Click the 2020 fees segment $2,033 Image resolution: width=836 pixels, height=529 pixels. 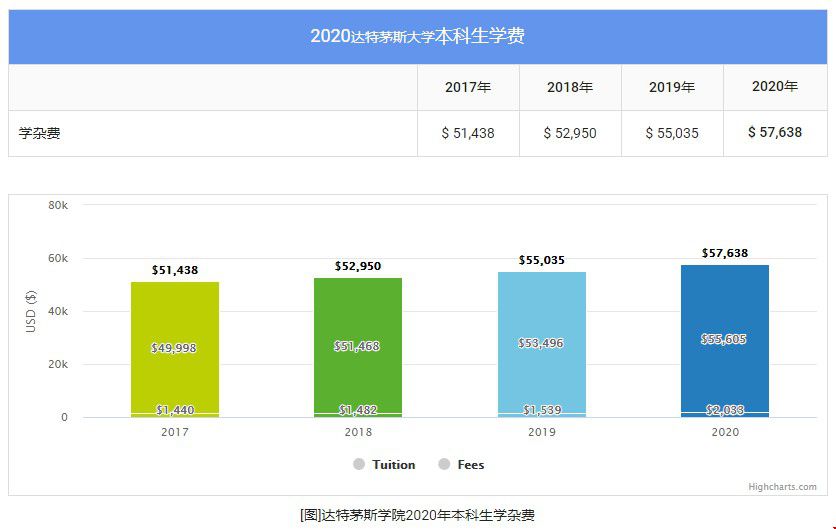(x=725, y=414)
